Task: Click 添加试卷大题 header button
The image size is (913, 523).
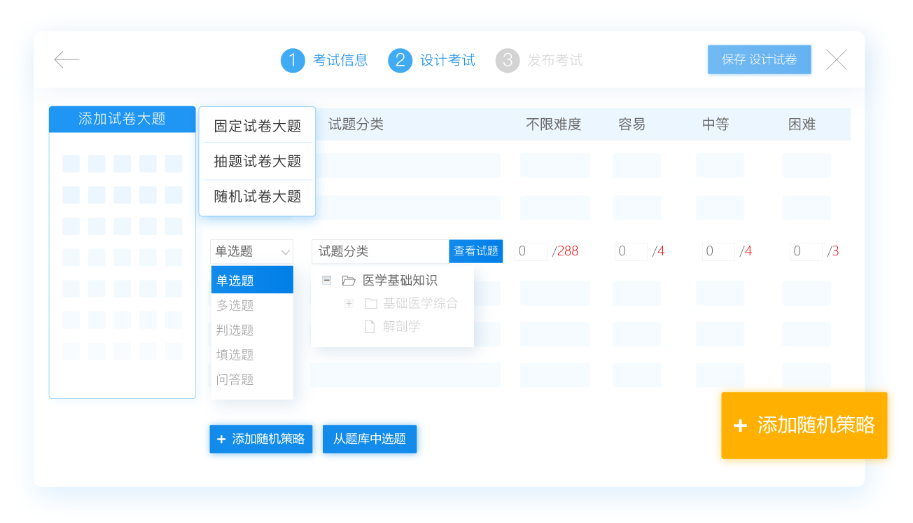Action: (x=122, y=119)
